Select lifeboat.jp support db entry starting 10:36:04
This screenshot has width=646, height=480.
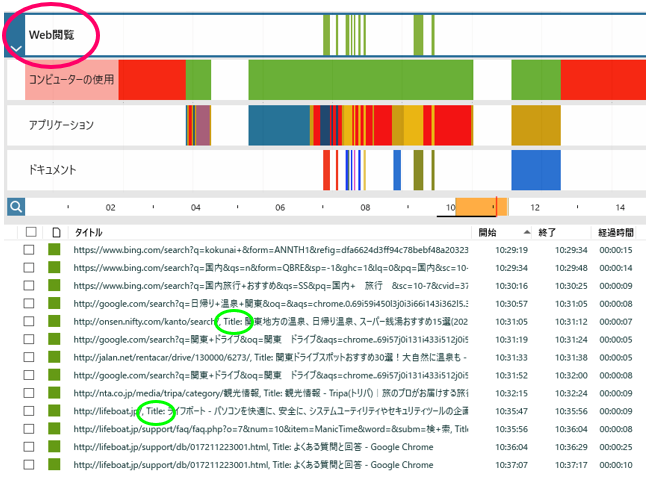point(253,447)
